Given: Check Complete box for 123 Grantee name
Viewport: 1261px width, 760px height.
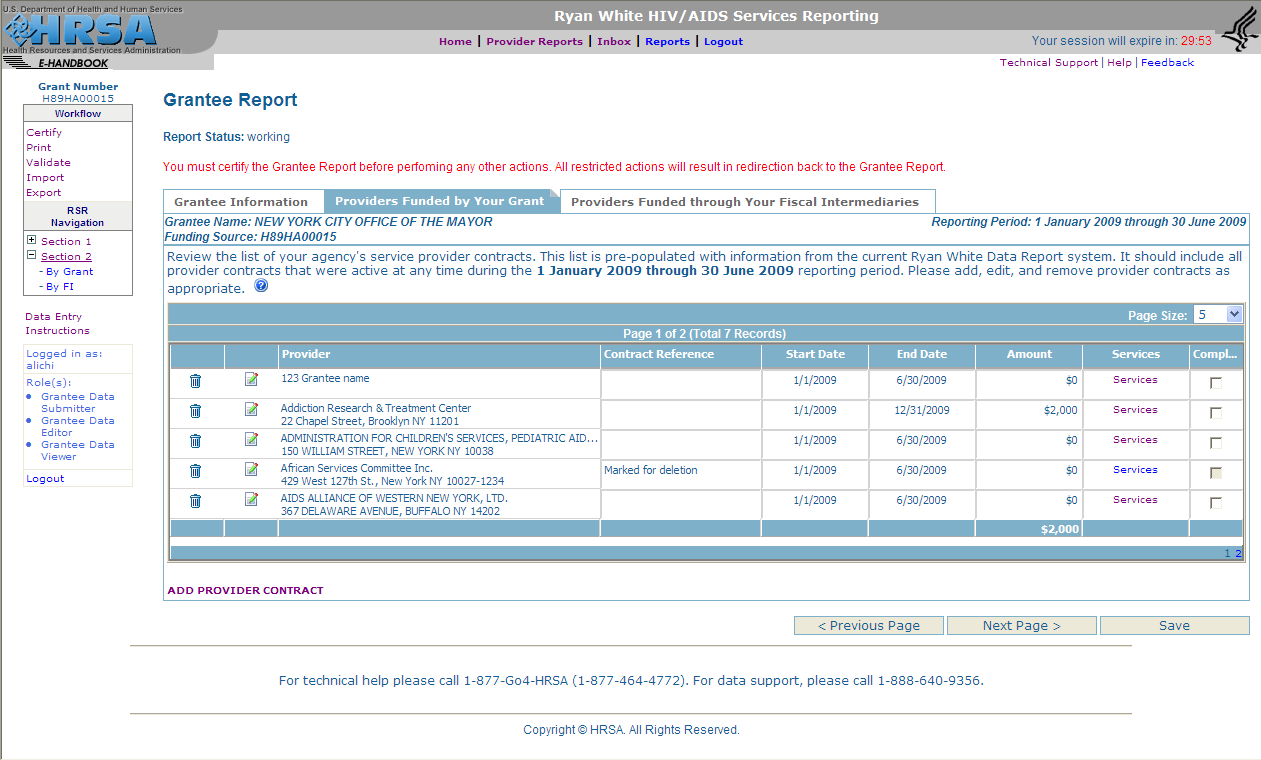Looking at the screenshot, I should pyautogui.click(x=1216, y=383).
